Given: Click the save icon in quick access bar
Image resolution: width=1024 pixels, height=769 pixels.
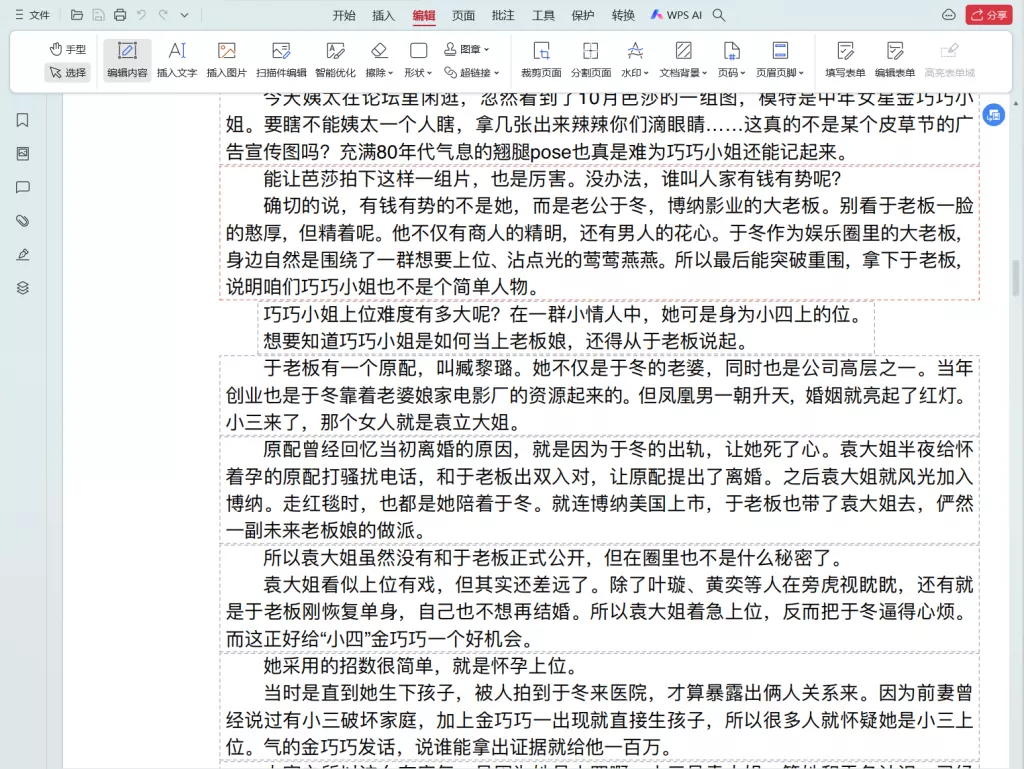Looking at the screenshot, I should [x=98, y=15].
